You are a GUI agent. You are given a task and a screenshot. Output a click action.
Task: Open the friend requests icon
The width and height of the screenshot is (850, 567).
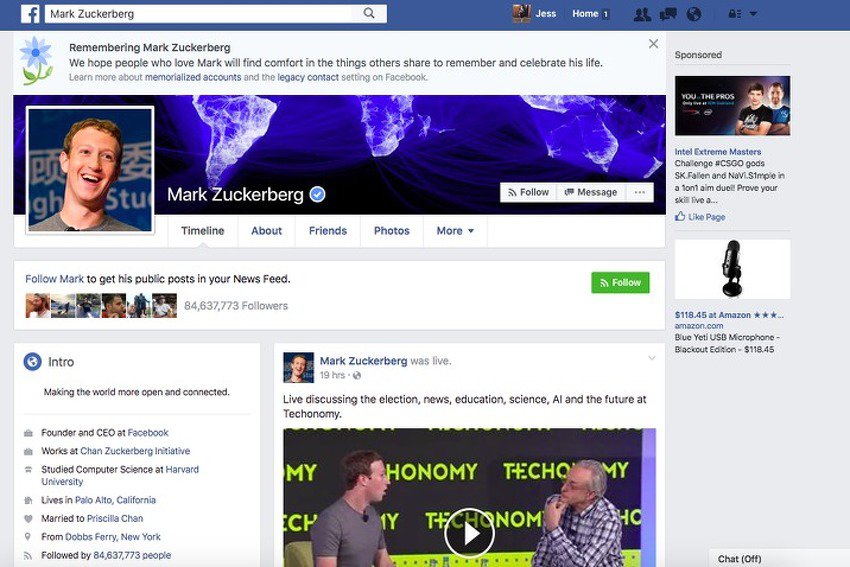[642, 14]
